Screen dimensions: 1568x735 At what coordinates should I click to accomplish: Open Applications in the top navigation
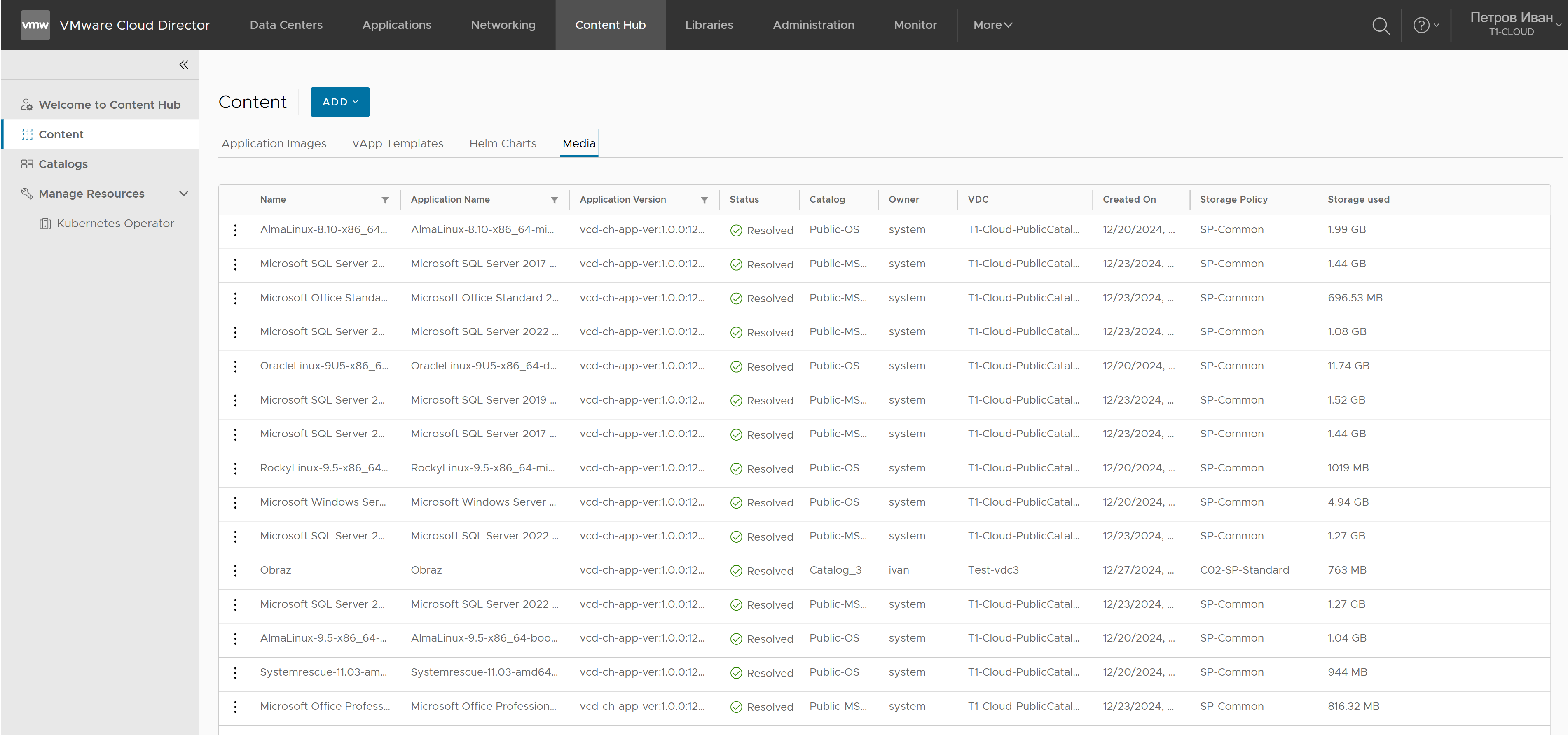click(397, 25)
